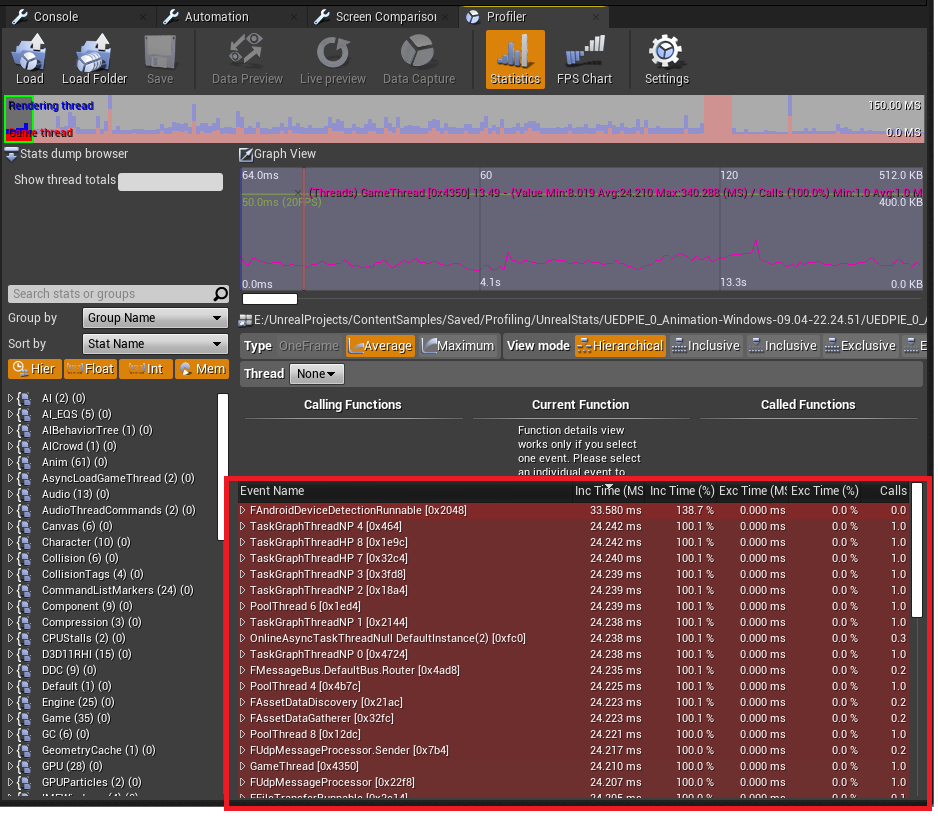The height and width of the screenshot is (819, 938).
Task: Switch to Hierarchical view mode
Action: click(x=620, y=346)
